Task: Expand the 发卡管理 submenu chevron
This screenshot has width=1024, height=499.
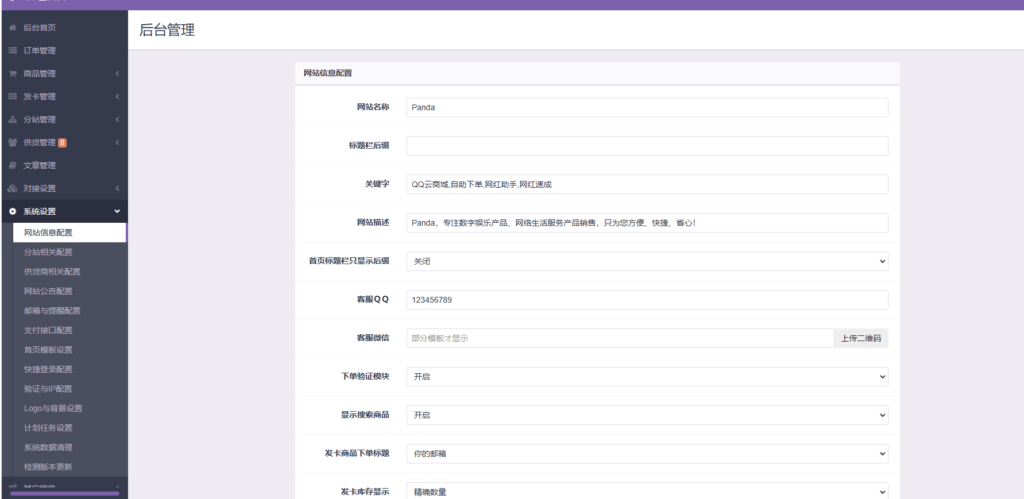Action: click(118, 97)
